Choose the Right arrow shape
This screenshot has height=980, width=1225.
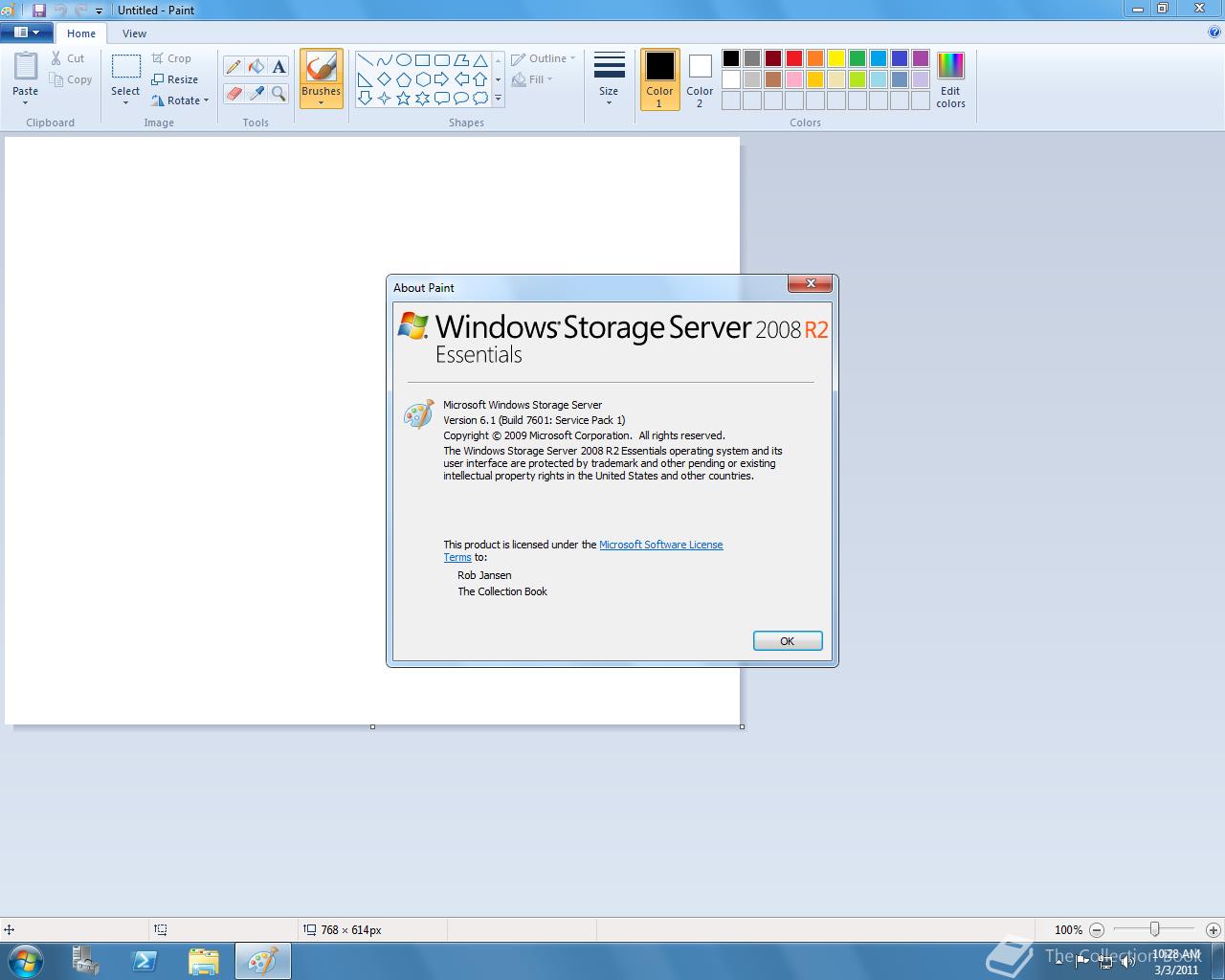(441, 78)
